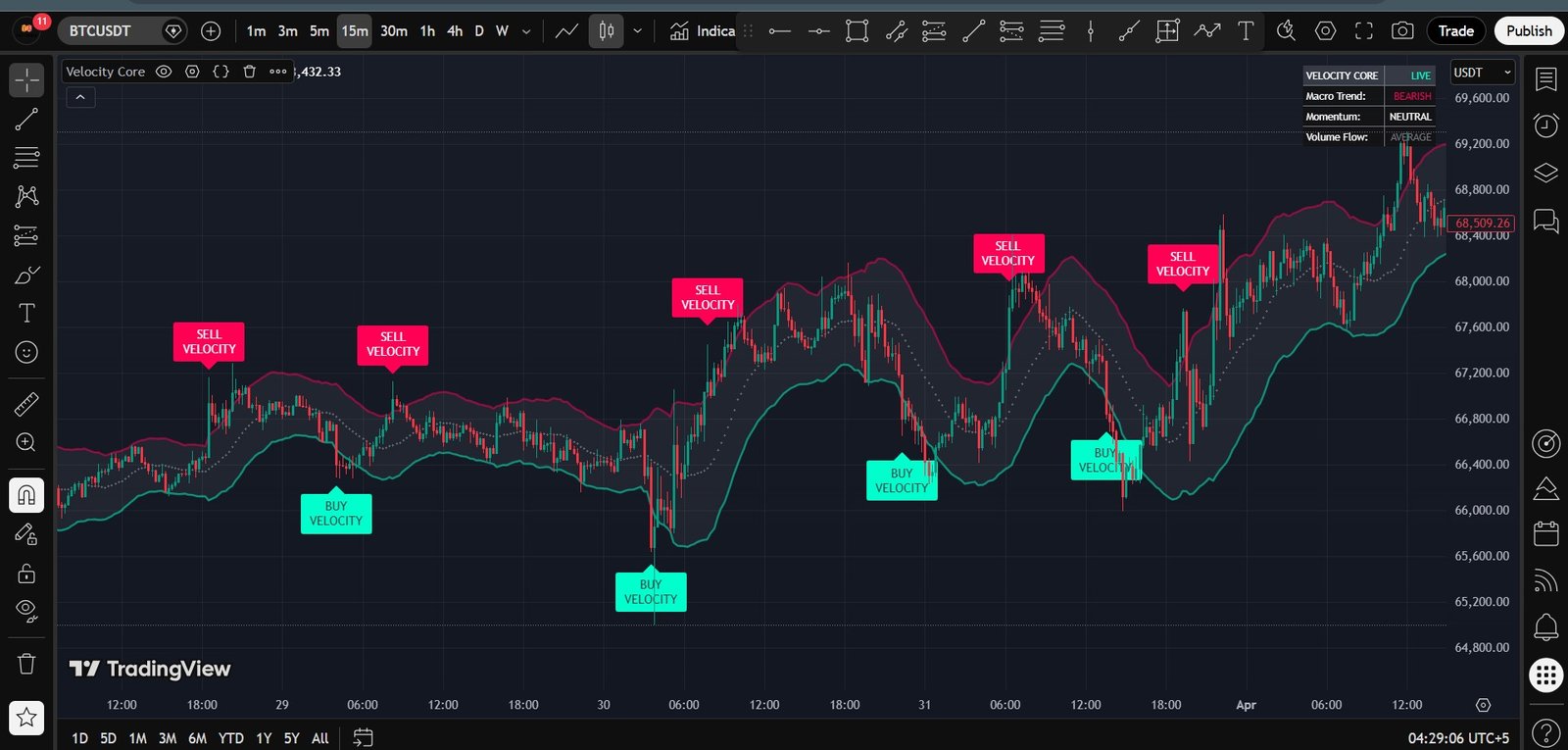
Task: Select the Ruler measure tool
Action: [26, 403]
